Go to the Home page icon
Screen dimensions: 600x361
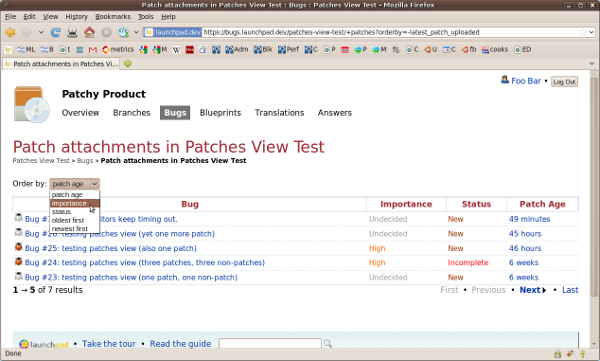click(90, 33)
